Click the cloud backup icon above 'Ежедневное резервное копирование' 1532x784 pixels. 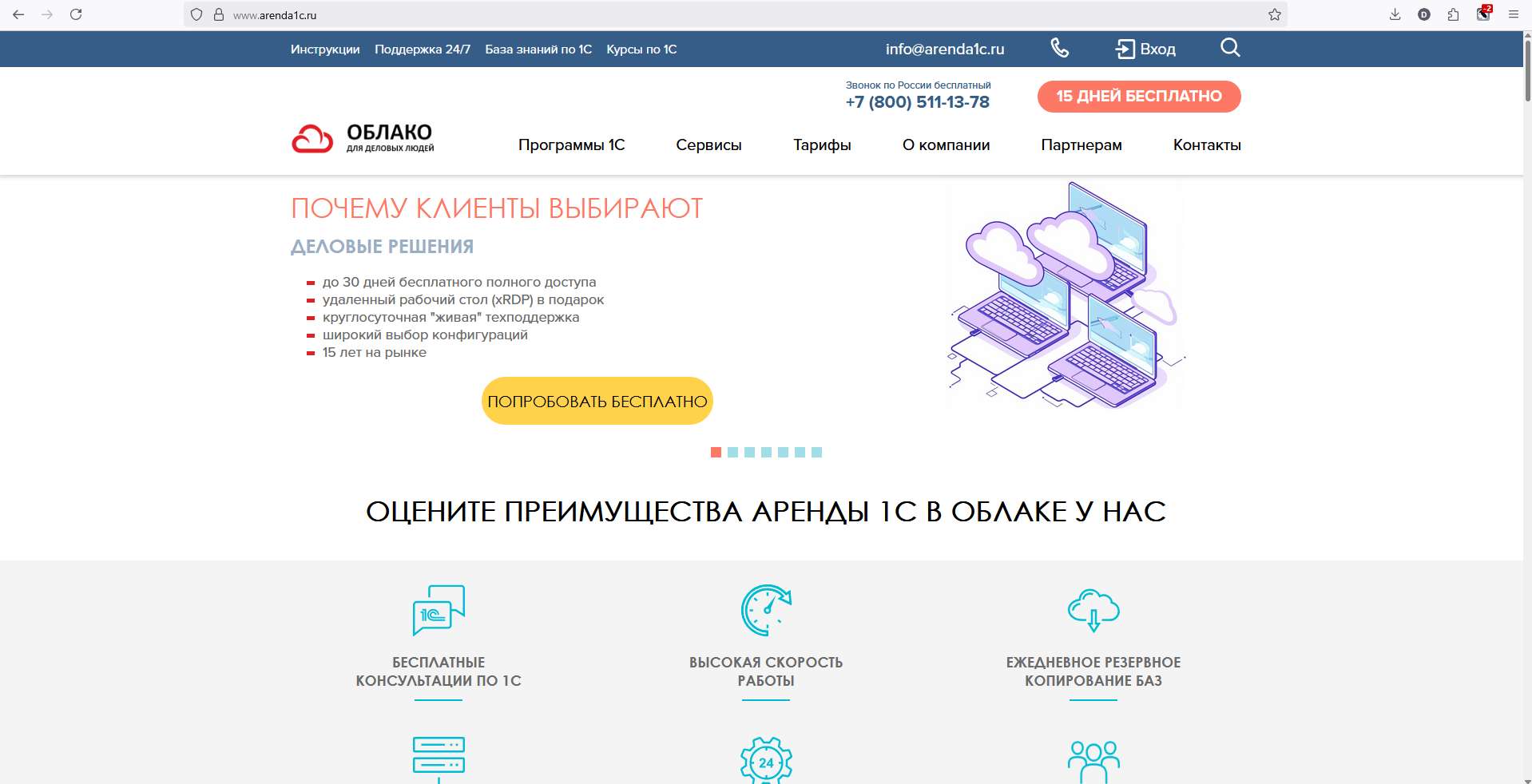[x=1093, y=610]
